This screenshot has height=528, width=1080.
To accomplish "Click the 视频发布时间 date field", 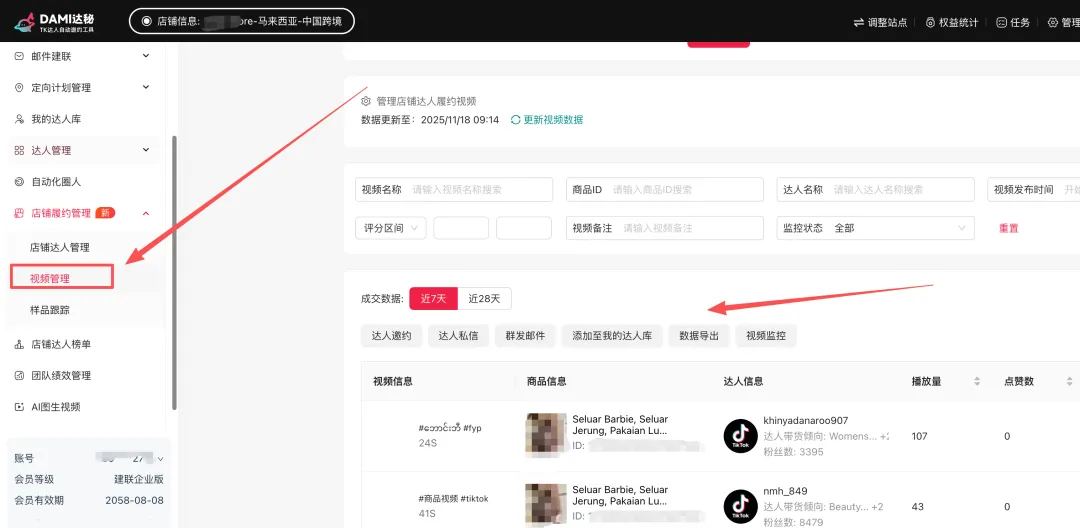I will tap(1033, 189).
